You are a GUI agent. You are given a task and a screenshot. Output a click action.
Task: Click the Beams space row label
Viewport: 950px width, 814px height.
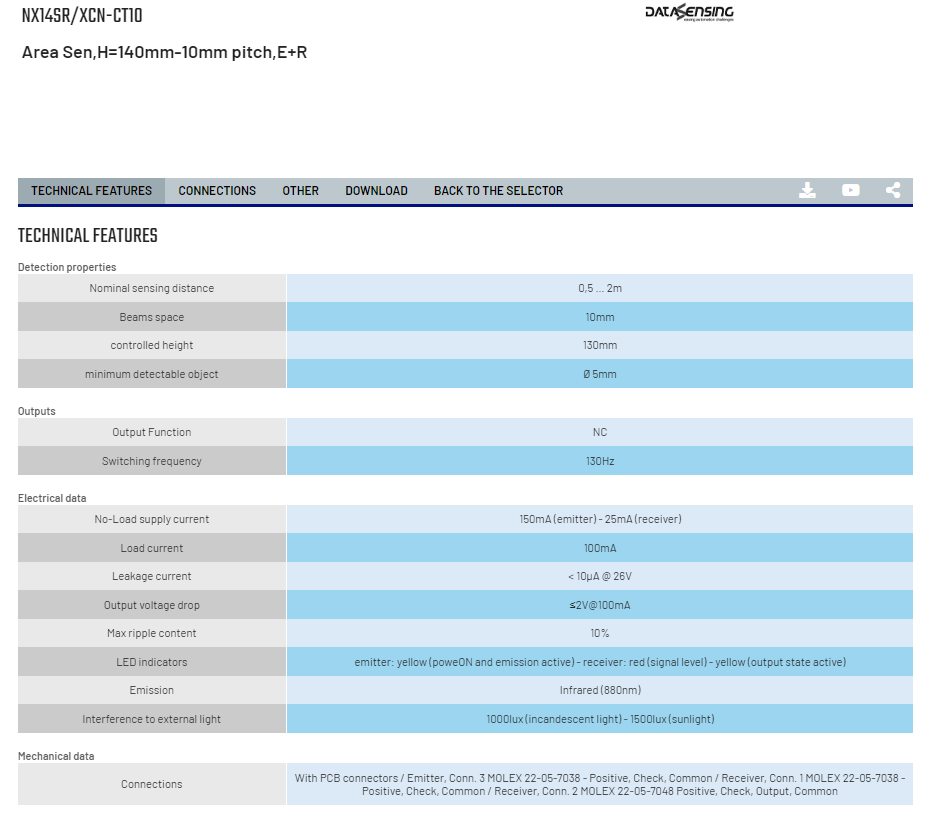point(151,317)
